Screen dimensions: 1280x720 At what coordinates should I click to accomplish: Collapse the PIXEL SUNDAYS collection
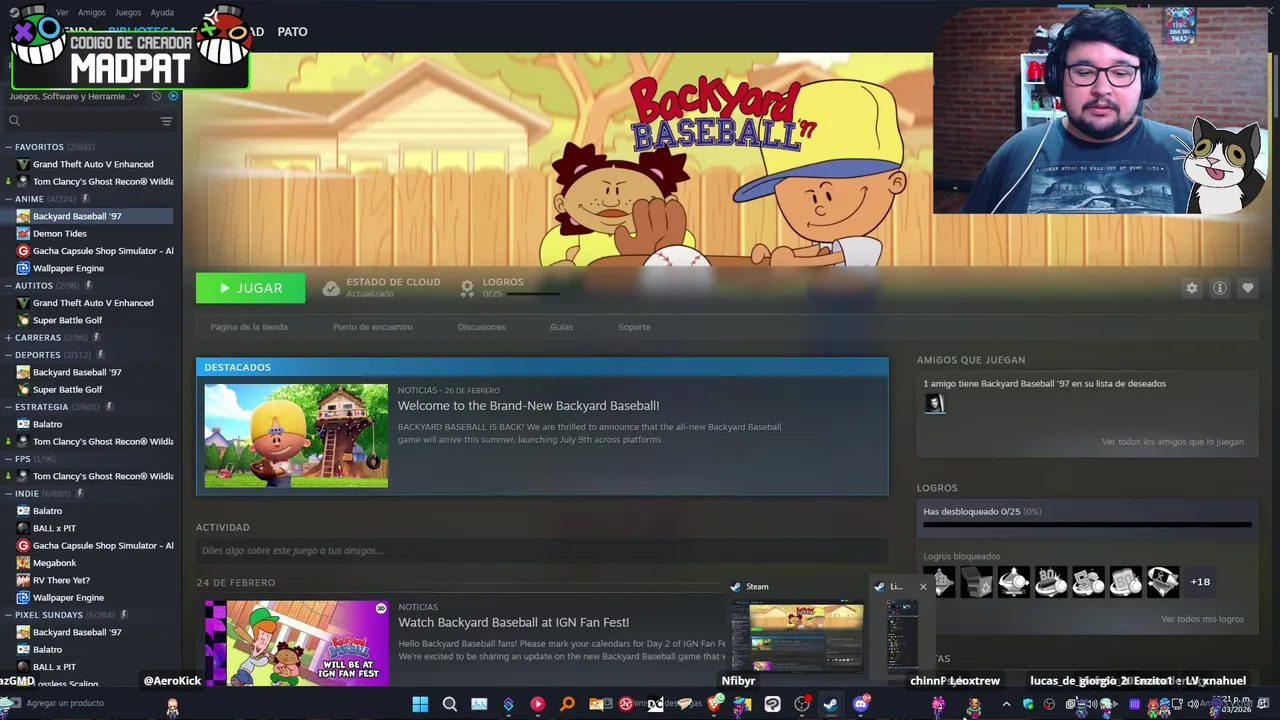(x=9, y=615)
